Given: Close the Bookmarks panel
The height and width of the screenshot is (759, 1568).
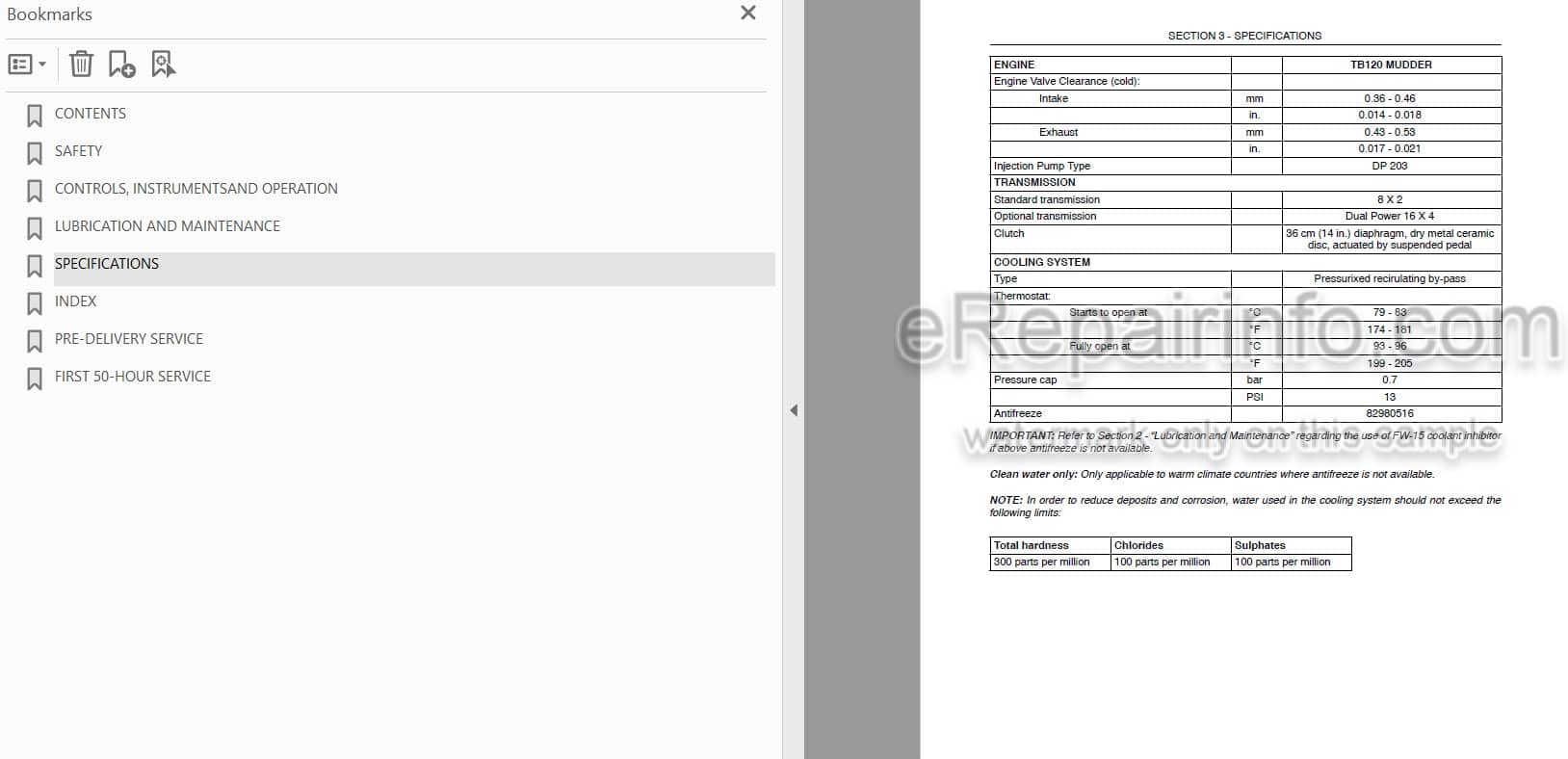Looking at the screenshot, I should tap(748, 13).
